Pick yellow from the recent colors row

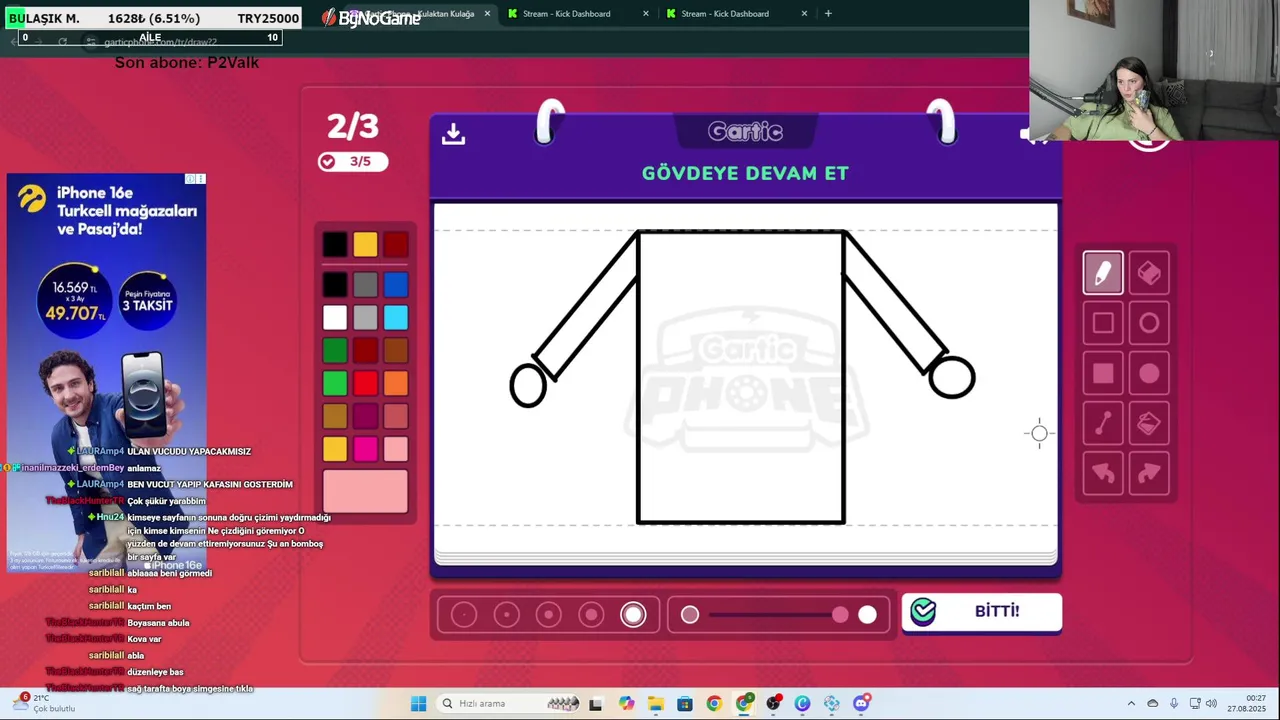tap(366, 244)
